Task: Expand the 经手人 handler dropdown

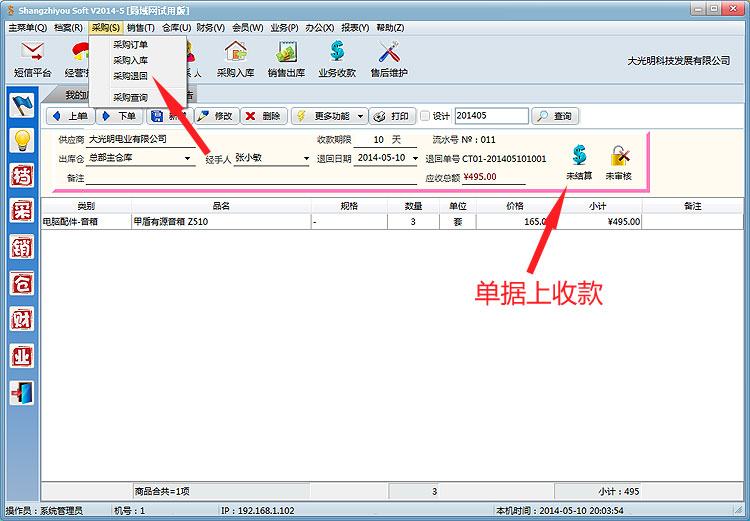Action: (305, 158)
